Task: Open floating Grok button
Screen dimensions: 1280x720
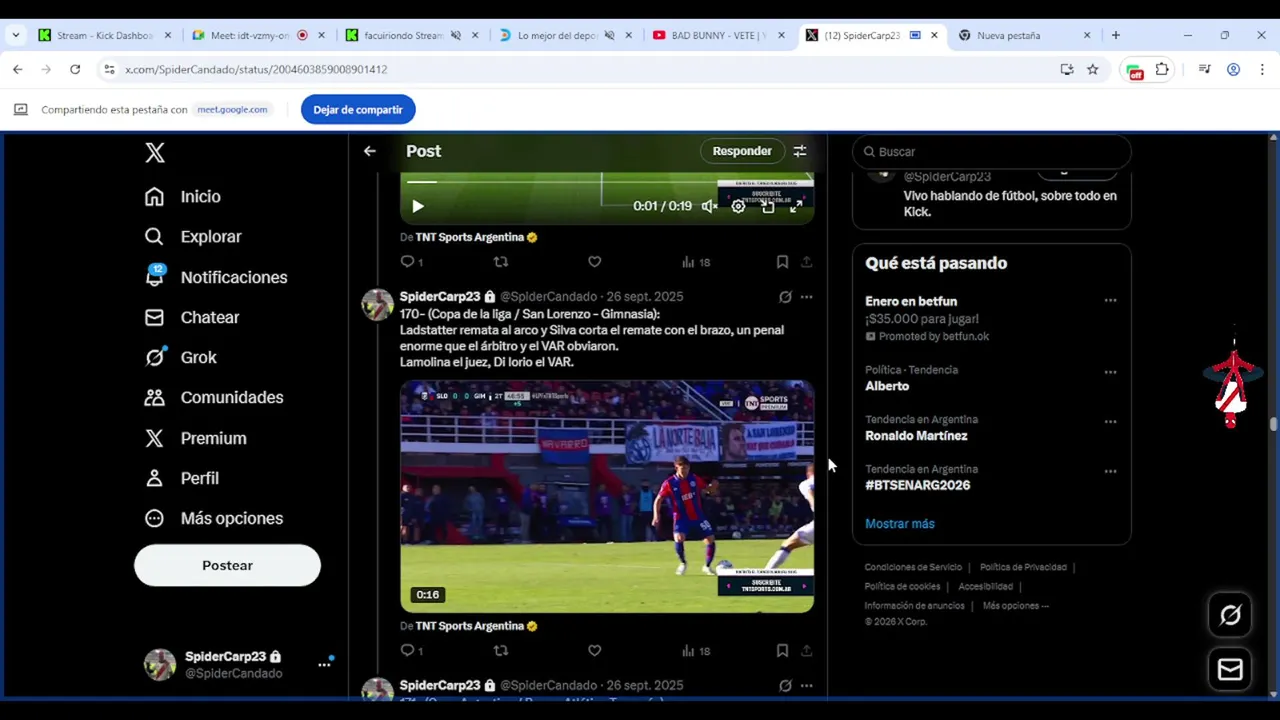Action: coord(1231,615)
